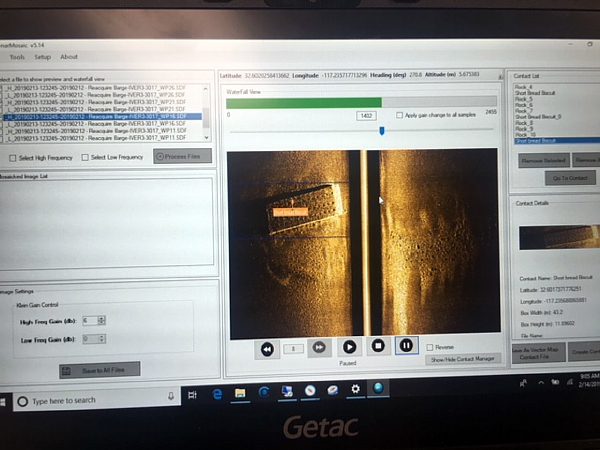
Task: Click Save As Vector Map Contact File
Action: [x=538, y=353]
